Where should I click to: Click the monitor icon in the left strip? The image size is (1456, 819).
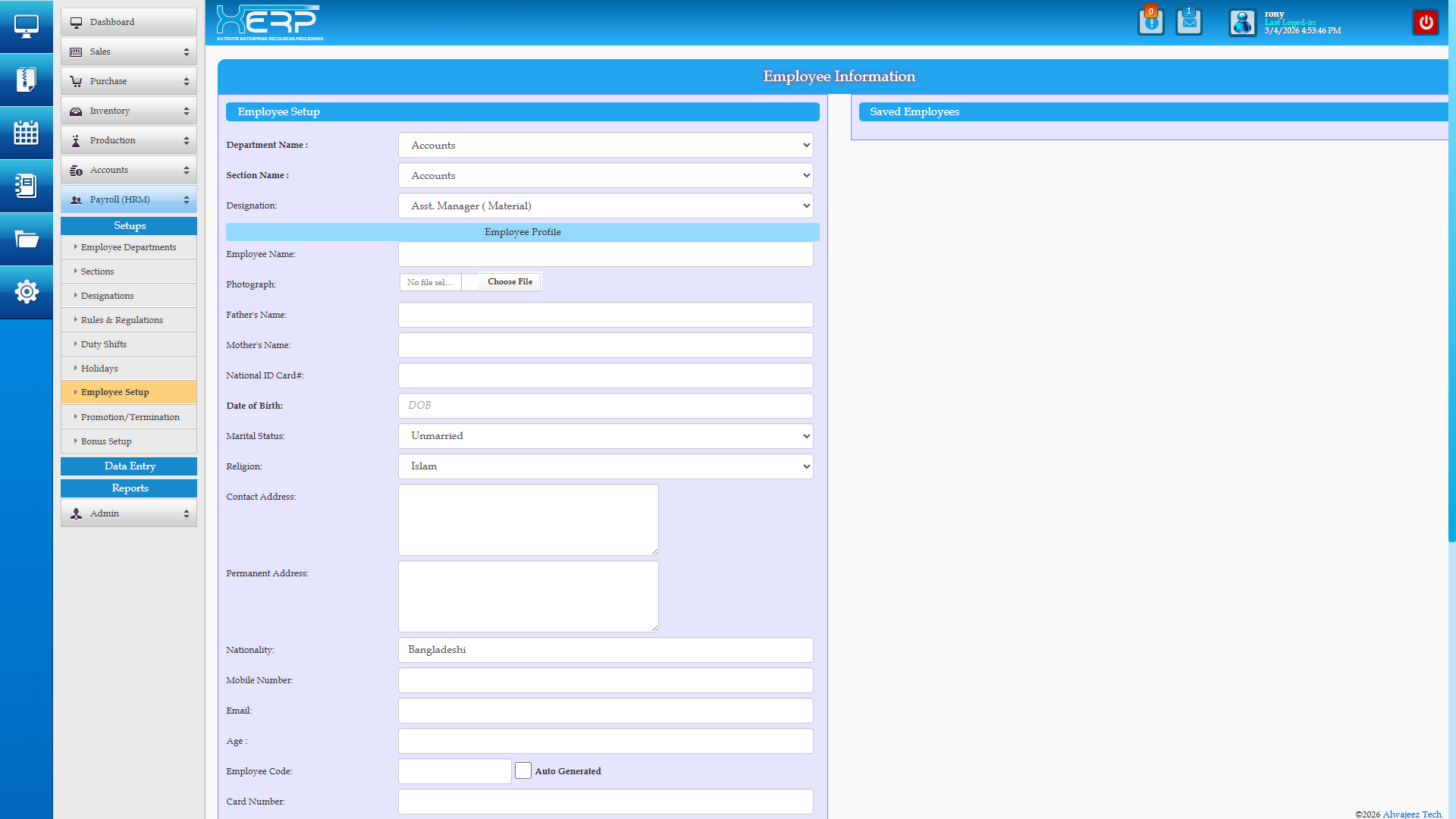(26, 27)
